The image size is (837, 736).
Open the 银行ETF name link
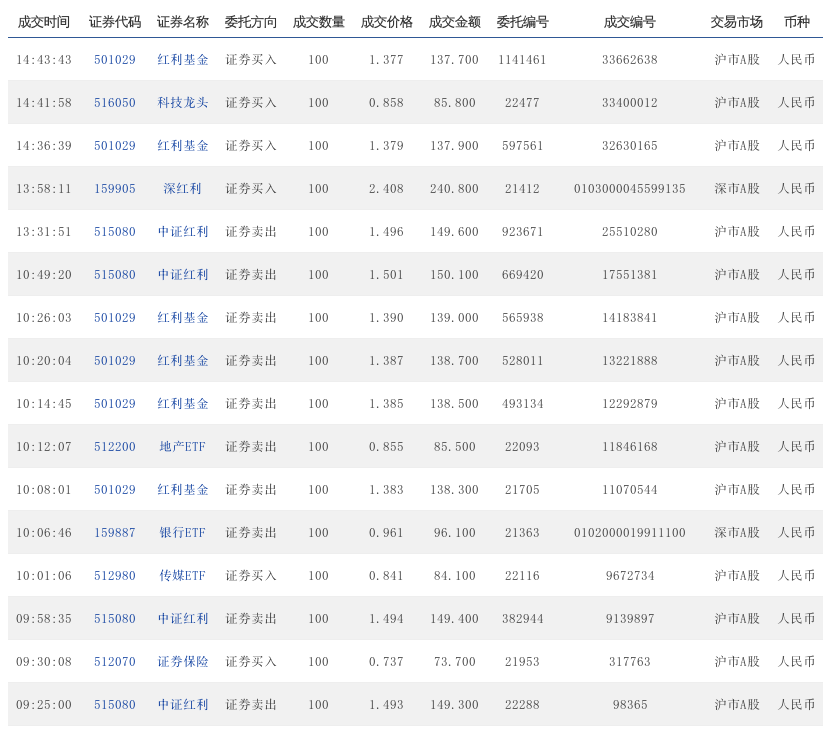click(x=183, y=532)
